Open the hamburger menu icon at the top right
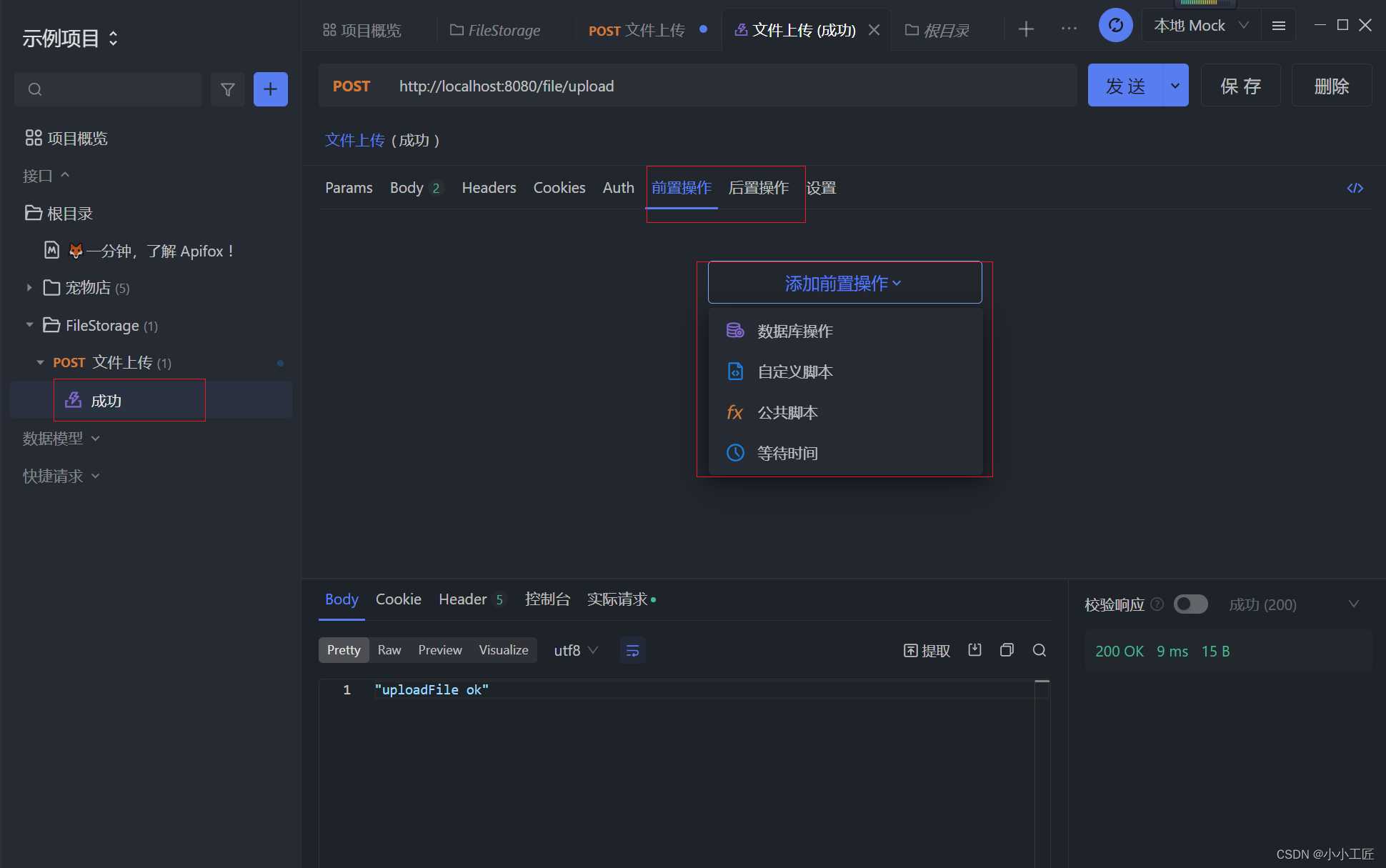Screen dimensions: 1386x868 (1279, 26)
